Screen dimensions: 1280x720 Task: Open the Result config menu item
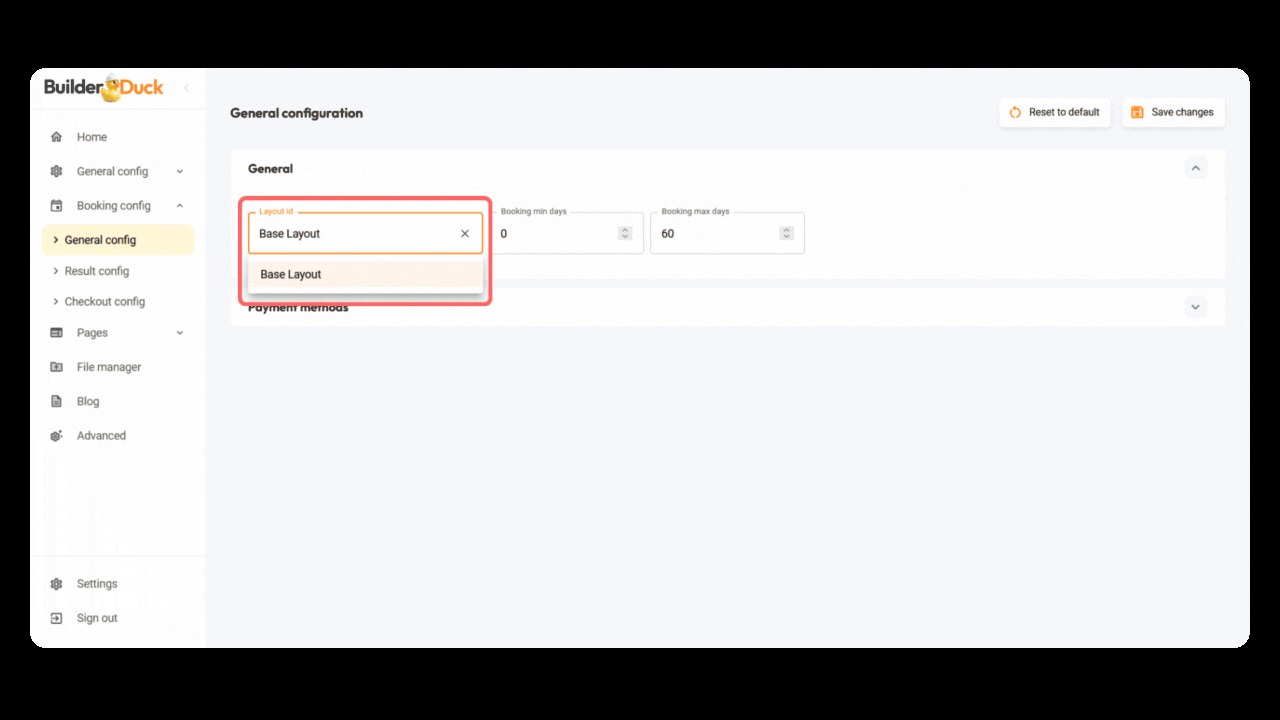point(96,271)
